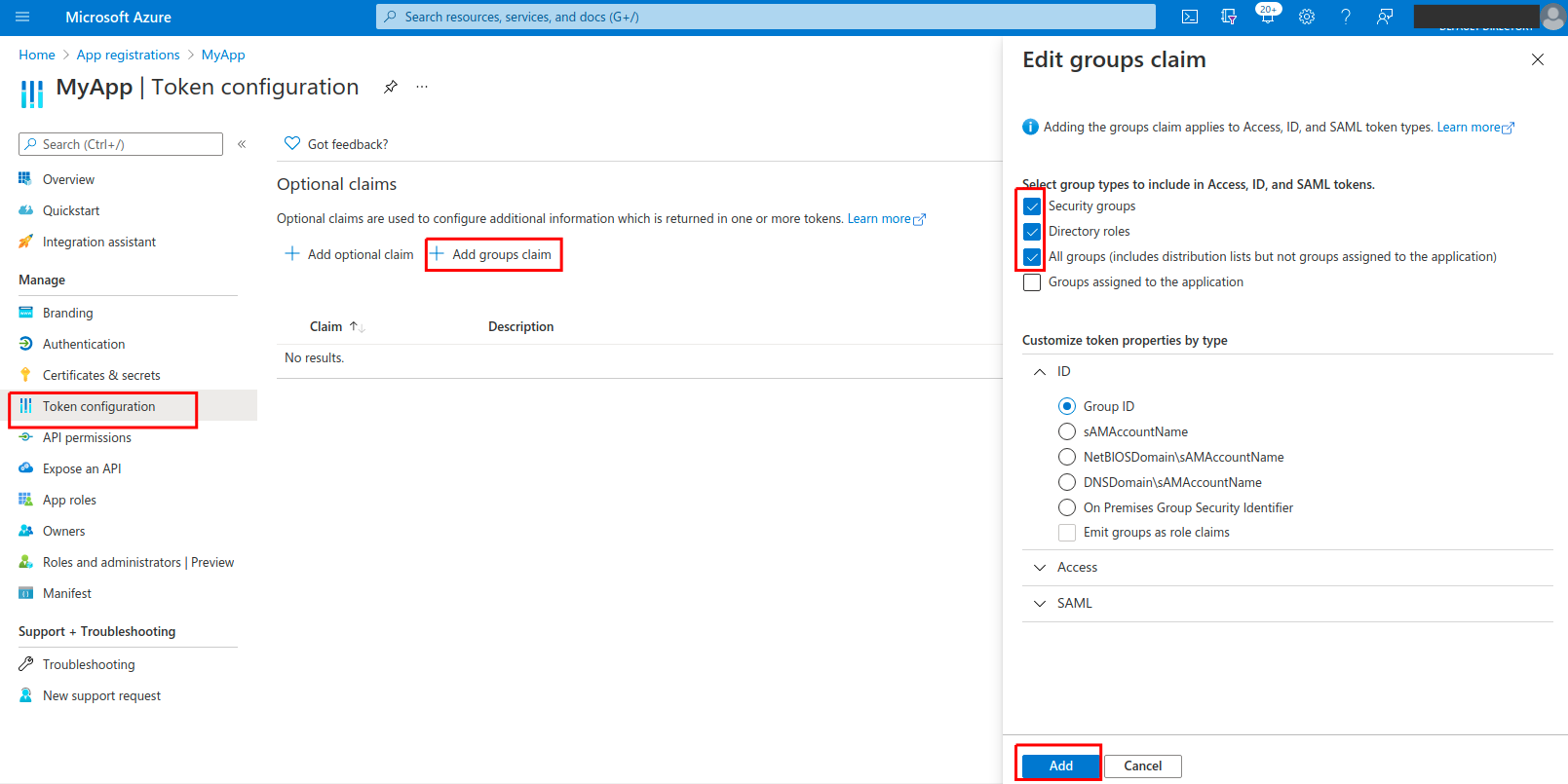Click the Integration assistant rocket icon
The image size is (1568, 784).
[25, 242]
